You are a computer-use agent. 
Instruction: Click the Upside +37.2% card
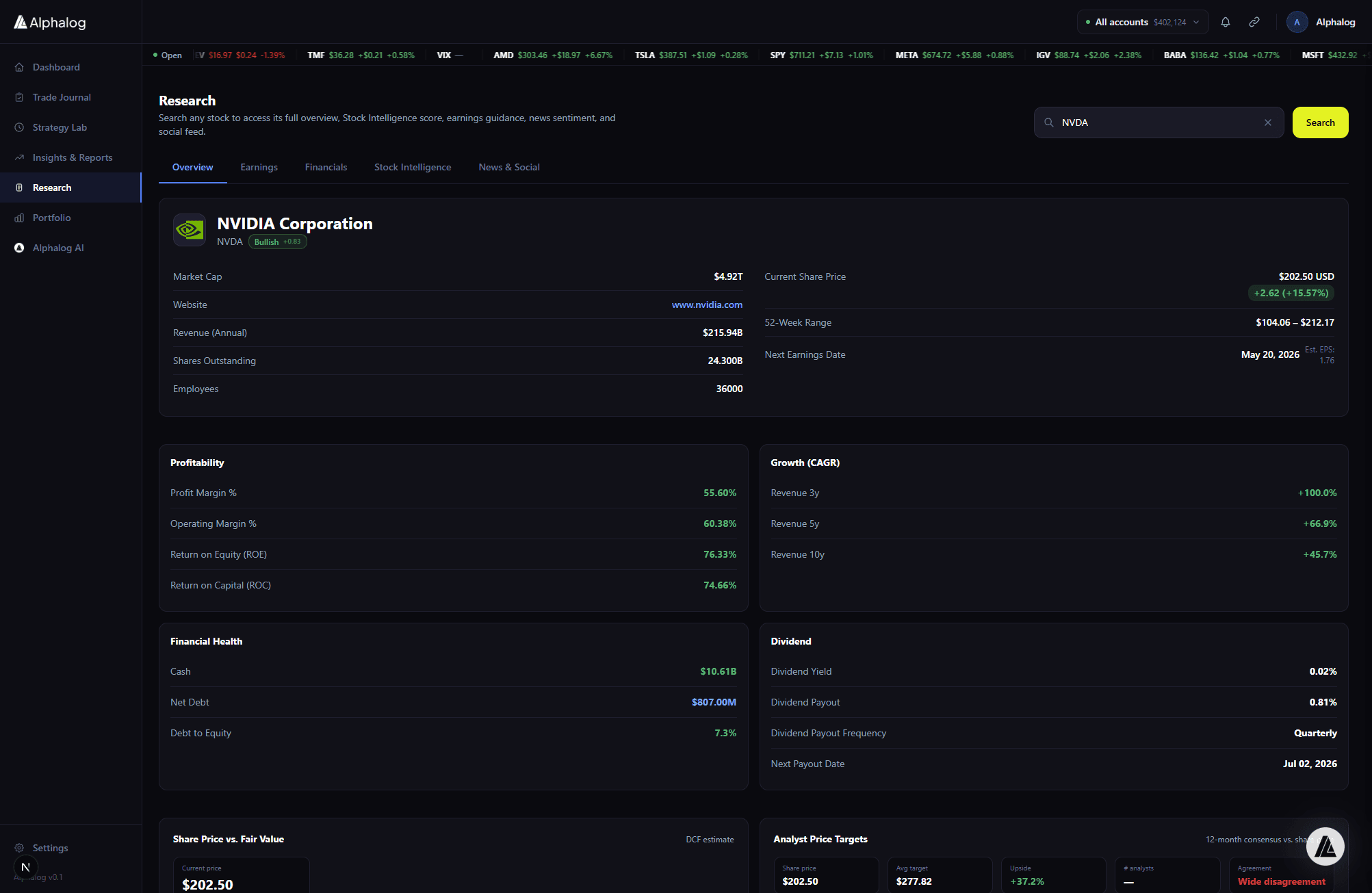pyautogui.click(x=1053, y=875)
